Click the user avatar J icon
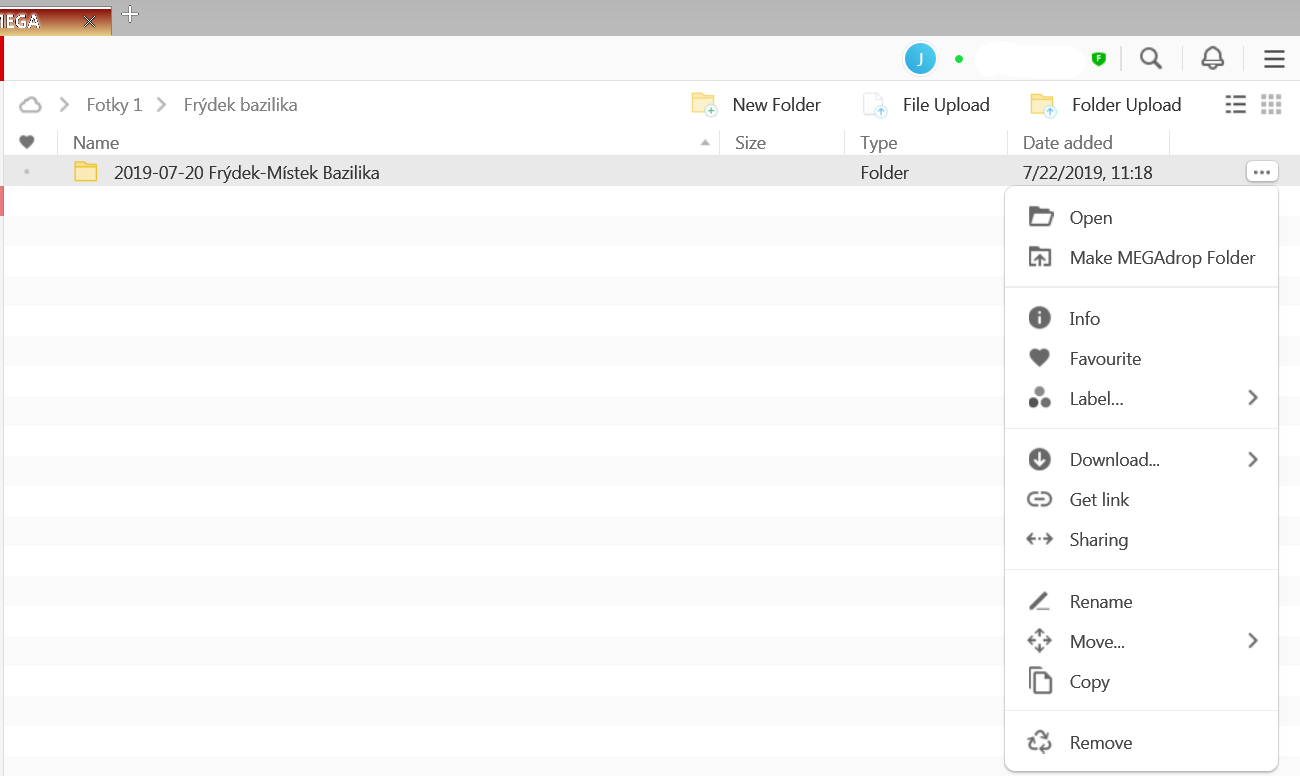 tap(920, 59)
